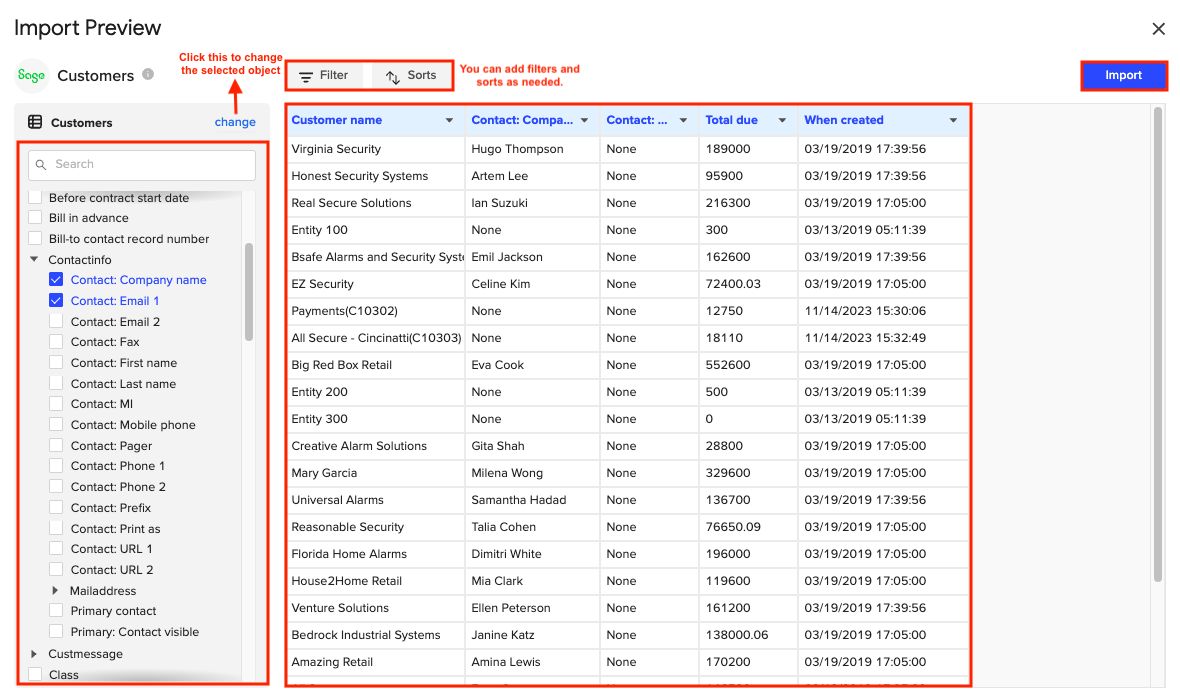Check Contact: MI checkbox
Screen dimensions: 1180x696
(56, 403)
